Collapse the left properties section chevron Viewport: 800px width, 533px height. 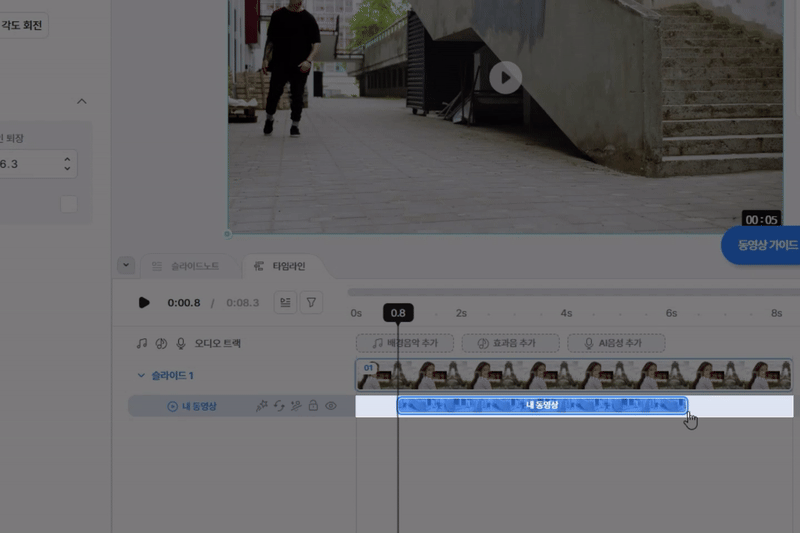82,101
